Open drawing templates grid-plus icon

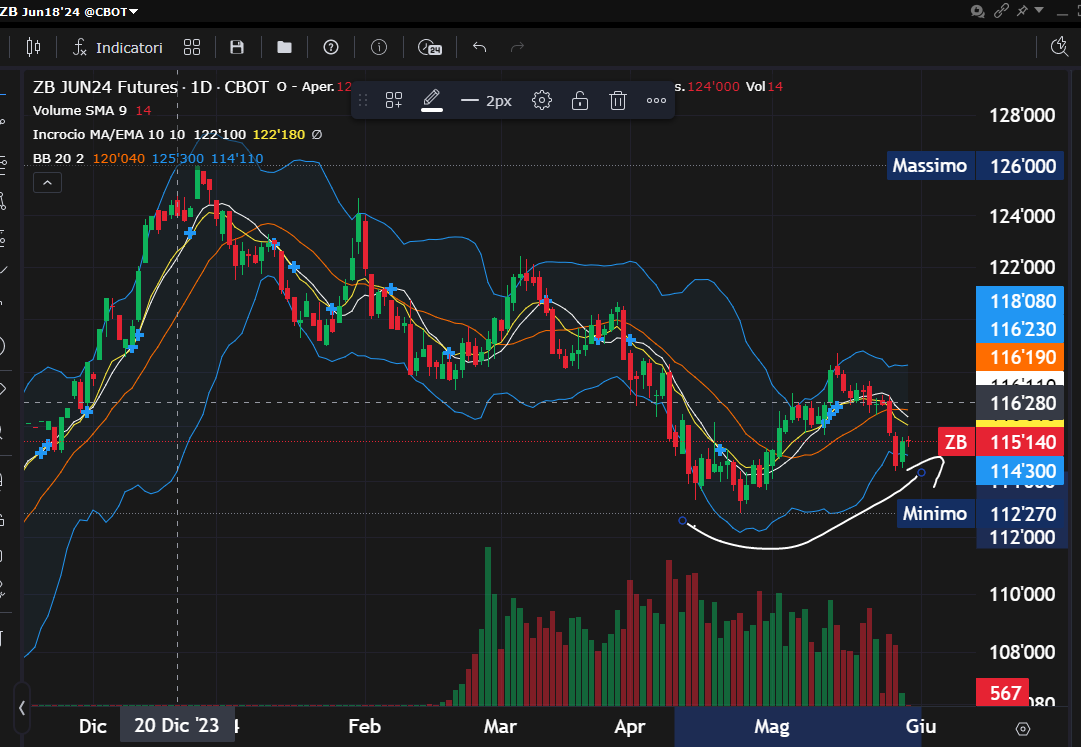[x=394, y=101]
